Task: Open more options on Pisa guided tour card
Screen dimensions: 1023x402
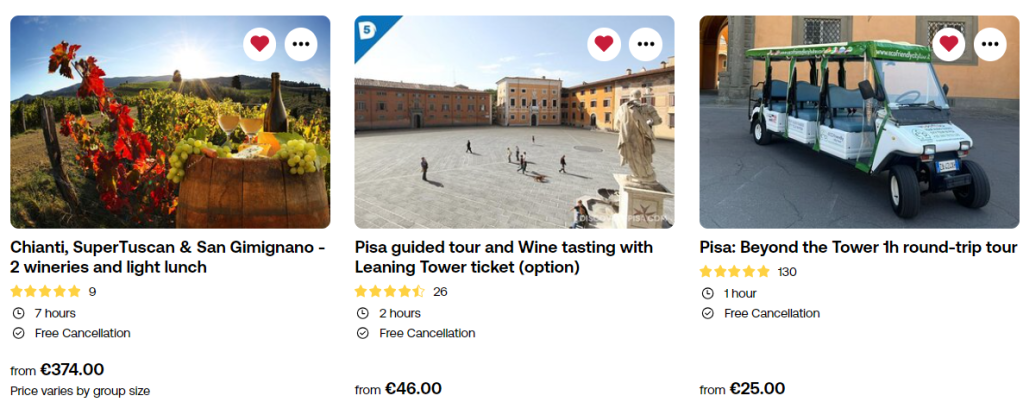Action: 646,44
